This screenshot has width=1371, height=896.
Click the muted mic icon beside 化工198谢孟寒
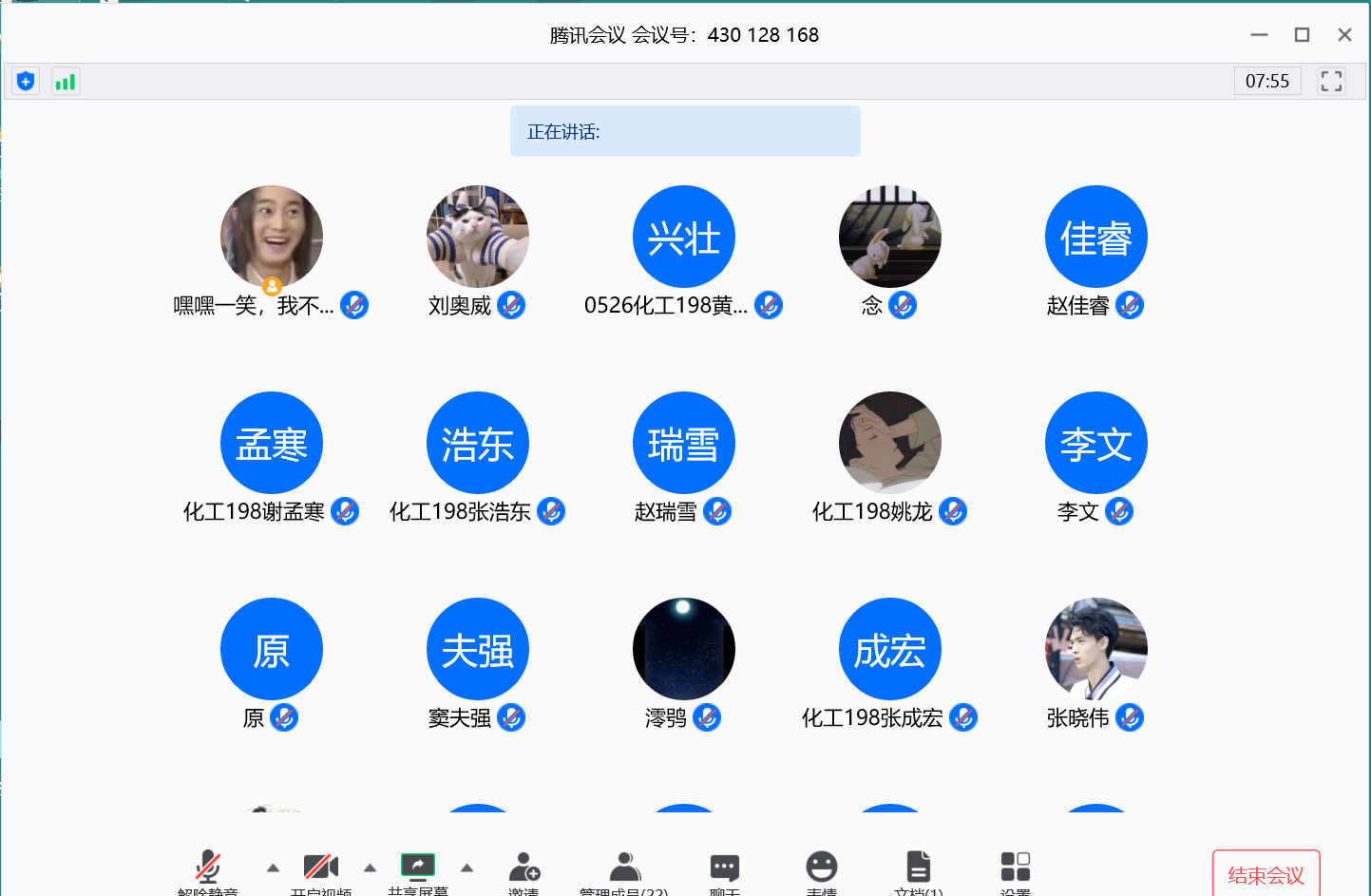tap(345, 511)
